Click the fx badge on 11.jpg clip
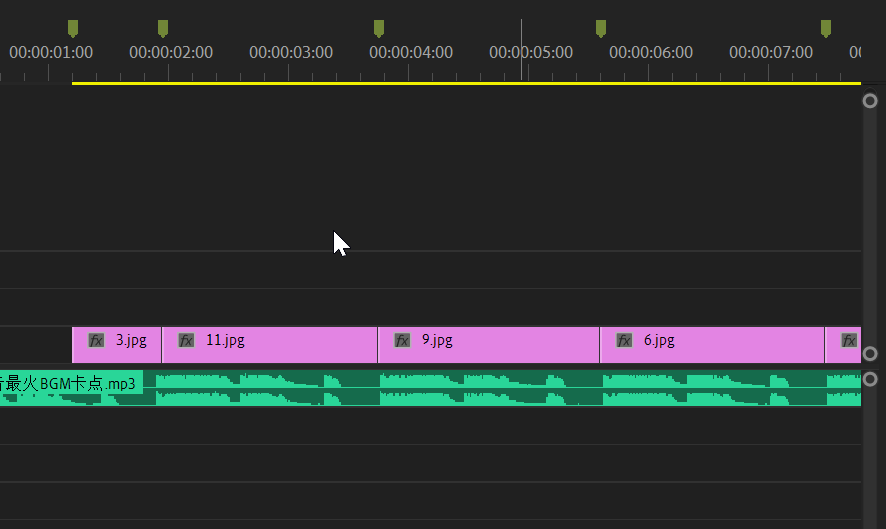The height and width of the screenshot is (529, 886). coord(186,341)
